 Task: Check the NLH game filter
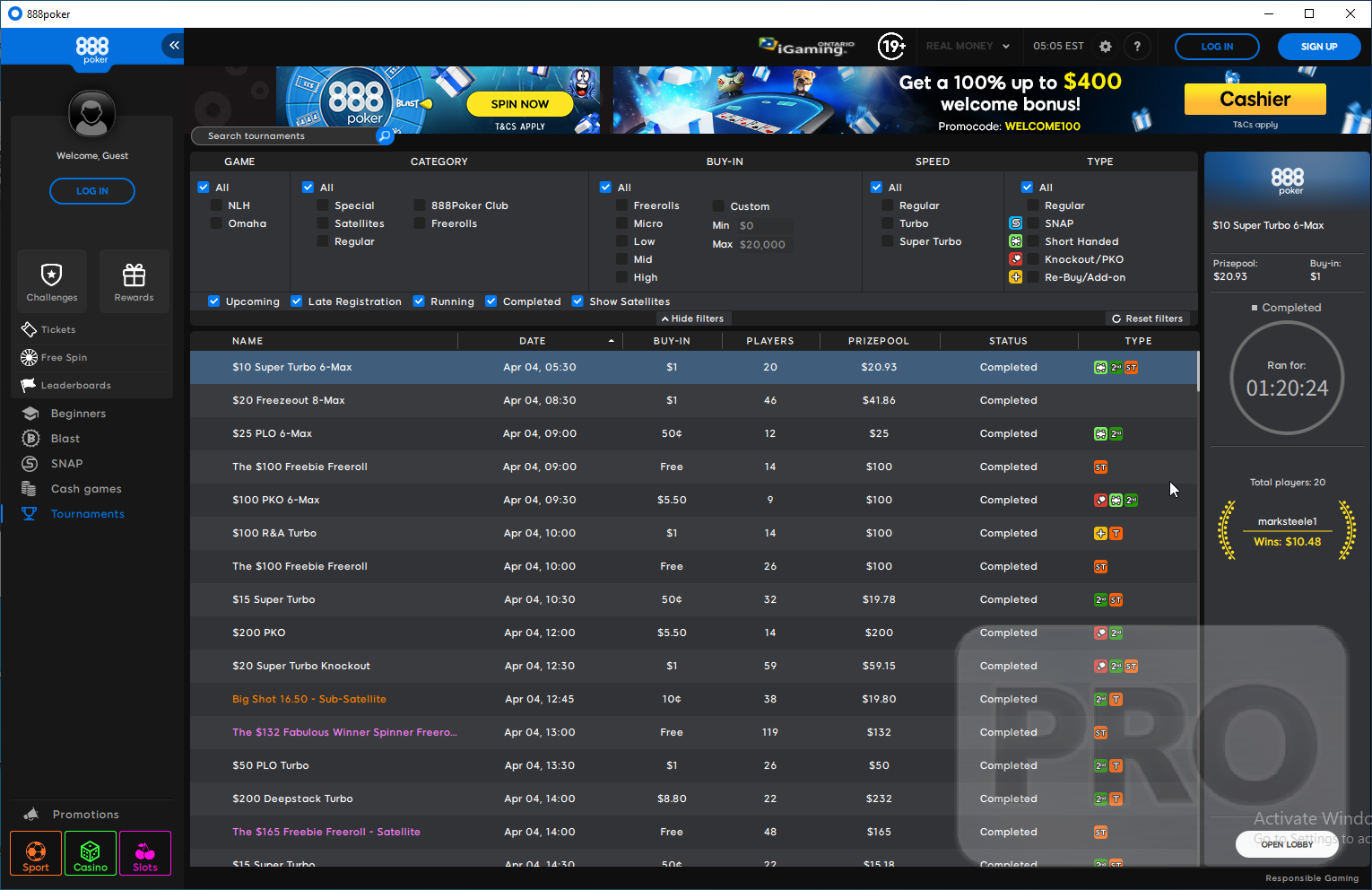pyautogui.click(x=216, y=205)
